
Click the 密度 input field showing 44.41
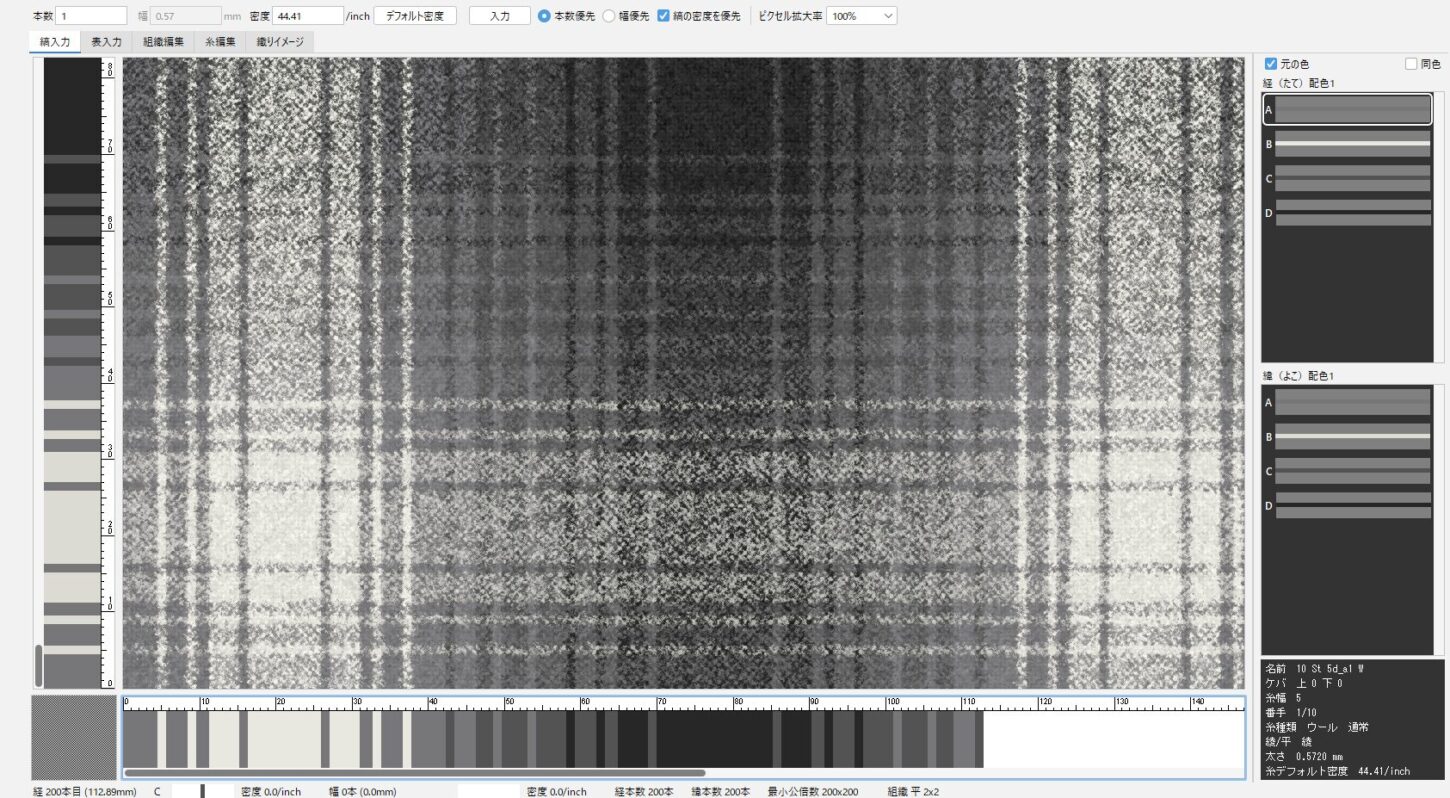point(307,16)
